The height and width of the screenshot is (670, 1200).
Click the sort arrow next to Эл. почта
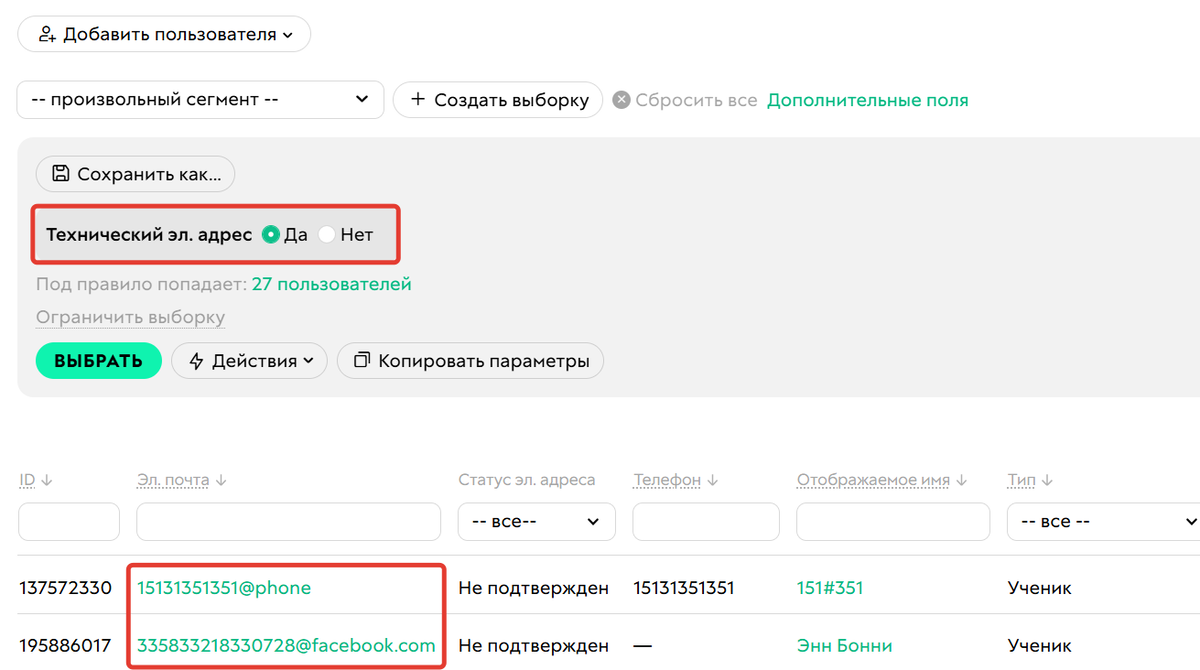point(219,480)
